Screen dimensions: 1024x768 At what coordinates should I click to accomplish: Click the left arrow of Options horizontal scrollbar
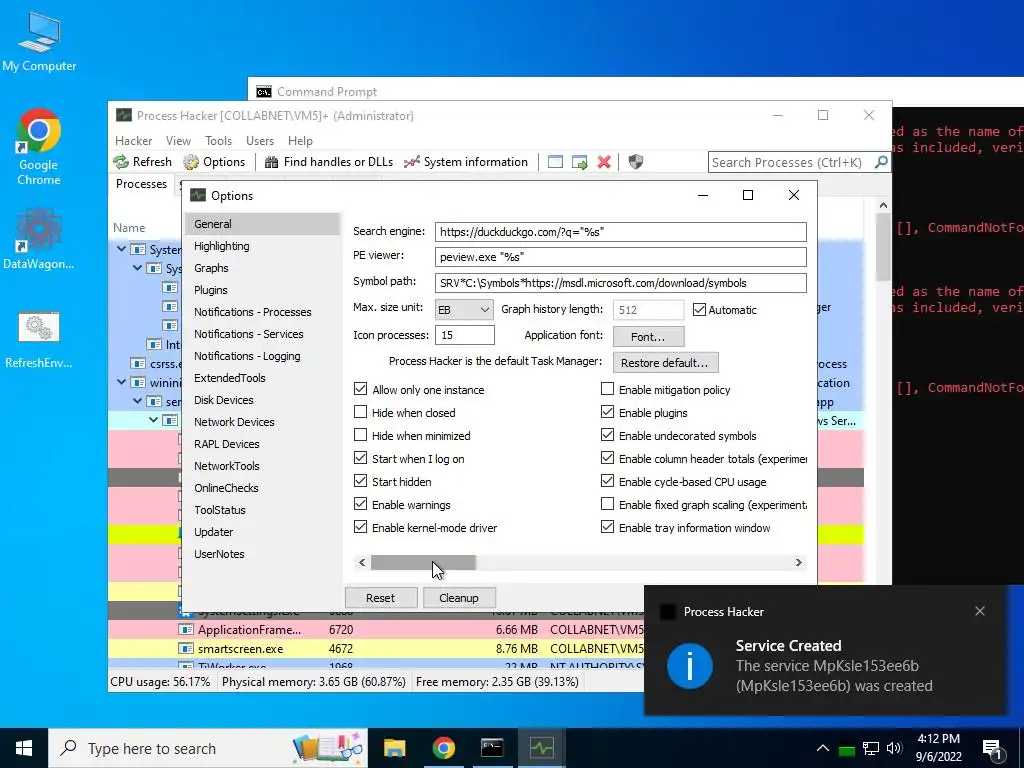362,562
